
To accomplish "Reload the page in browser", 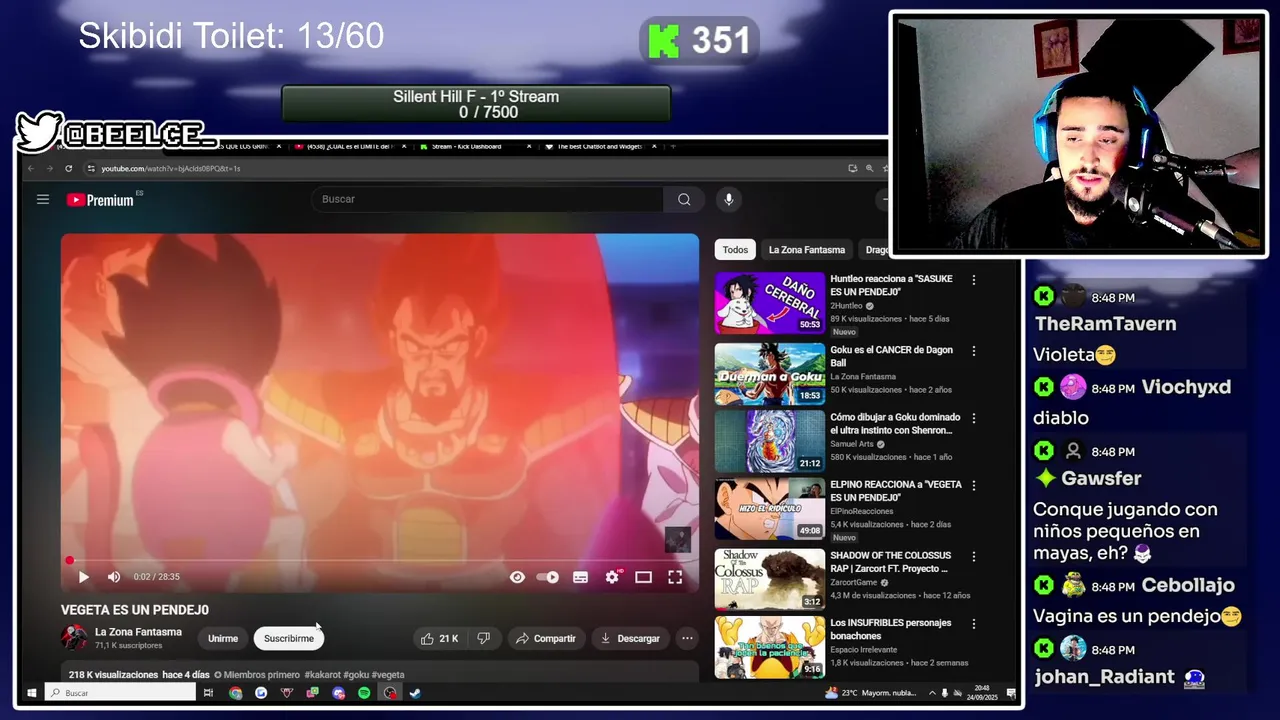I will tap(68, 168).
